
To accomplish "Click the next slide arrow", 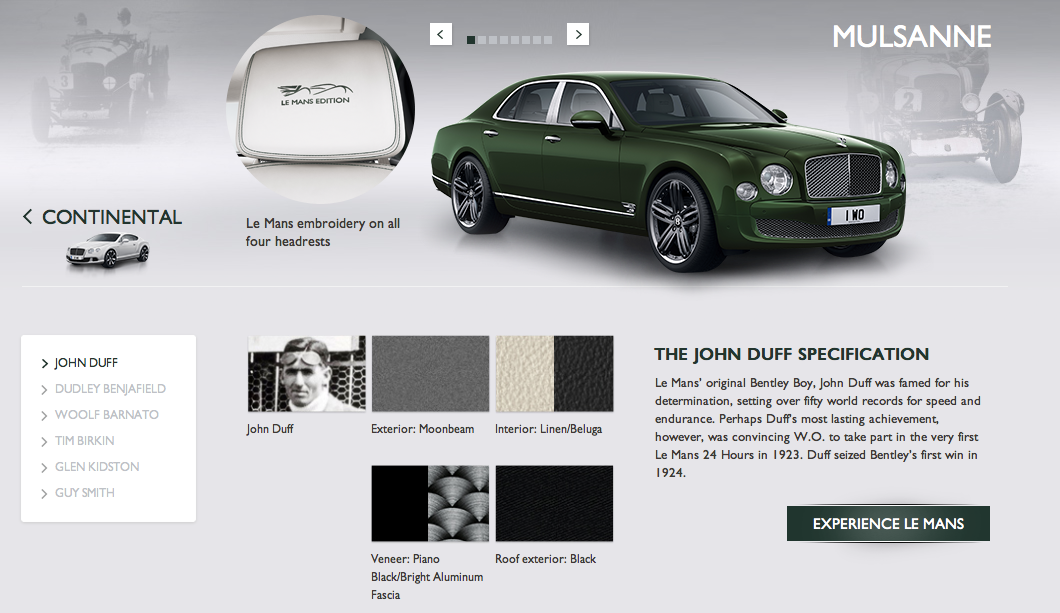I will point(578,34).
